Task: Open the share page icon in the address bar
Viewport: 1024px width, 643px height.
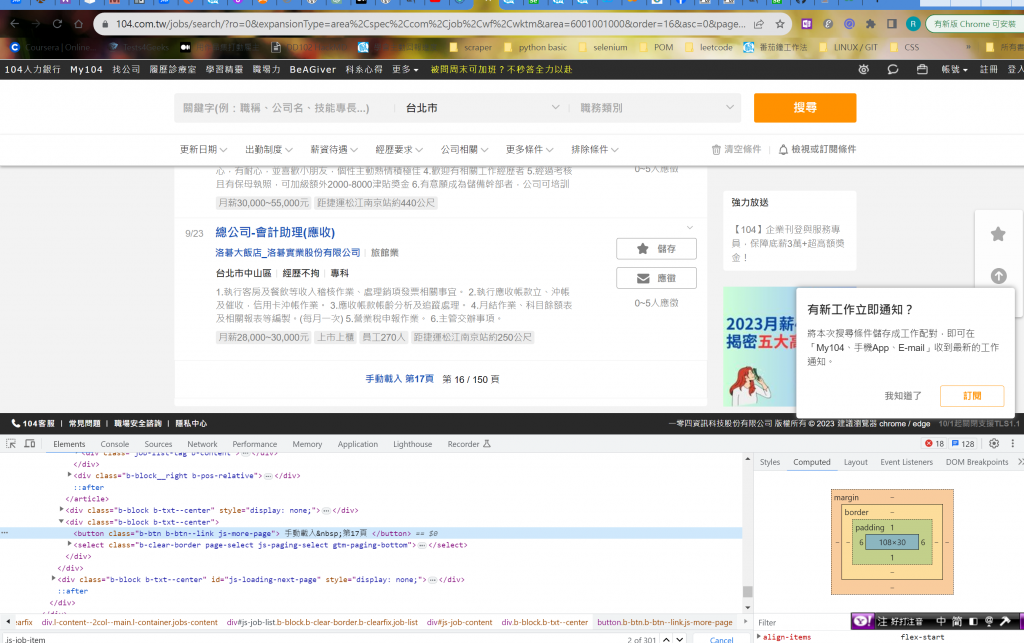Action: pyautogui.click(x=759, y=24)
